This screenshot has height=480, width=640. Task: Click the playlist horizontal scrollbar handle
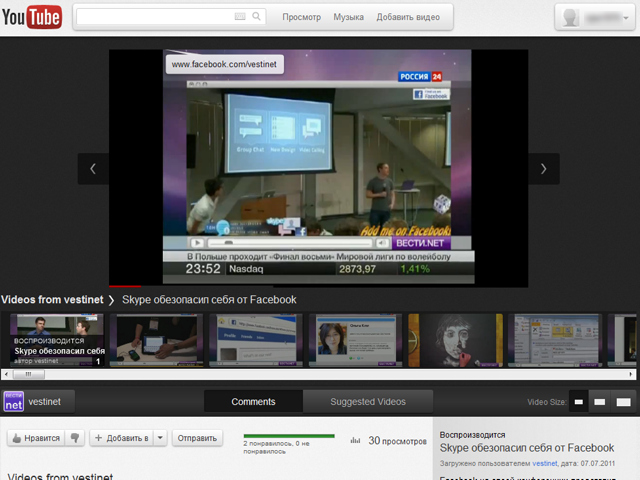pos(28,374)
